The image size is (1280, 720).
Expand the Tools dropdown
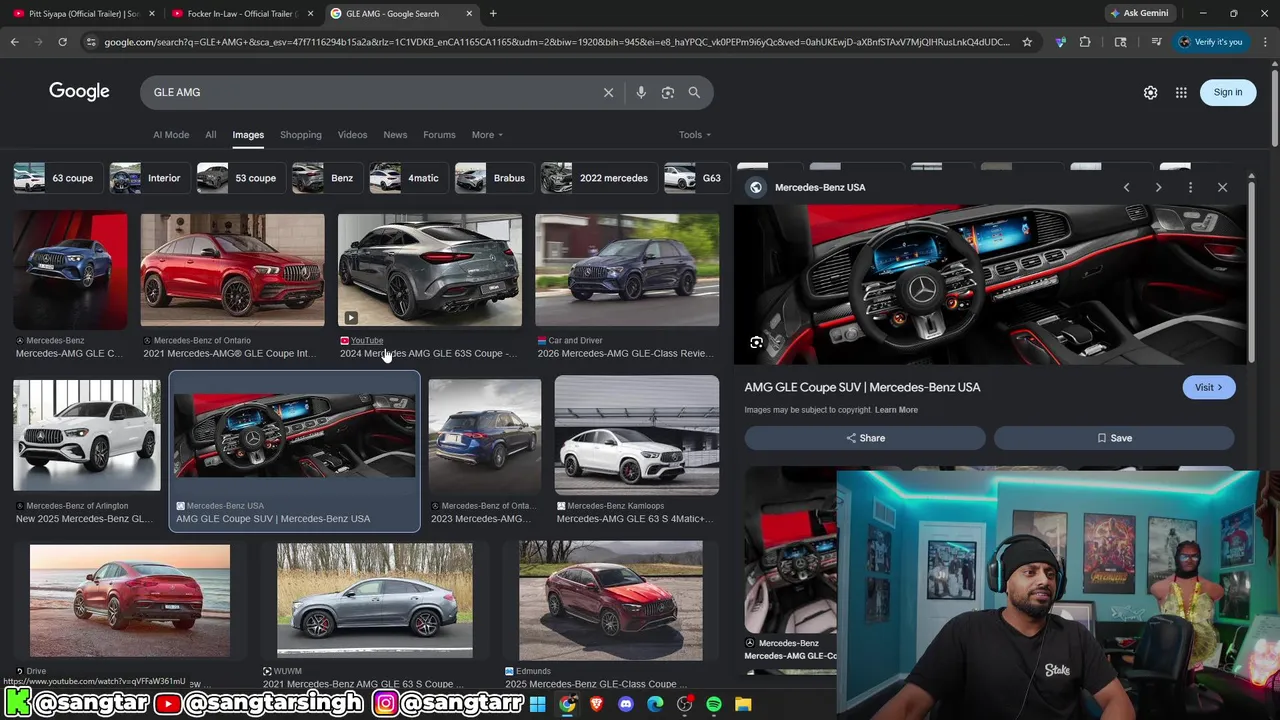pyautogui.click(x=695, y=135)
